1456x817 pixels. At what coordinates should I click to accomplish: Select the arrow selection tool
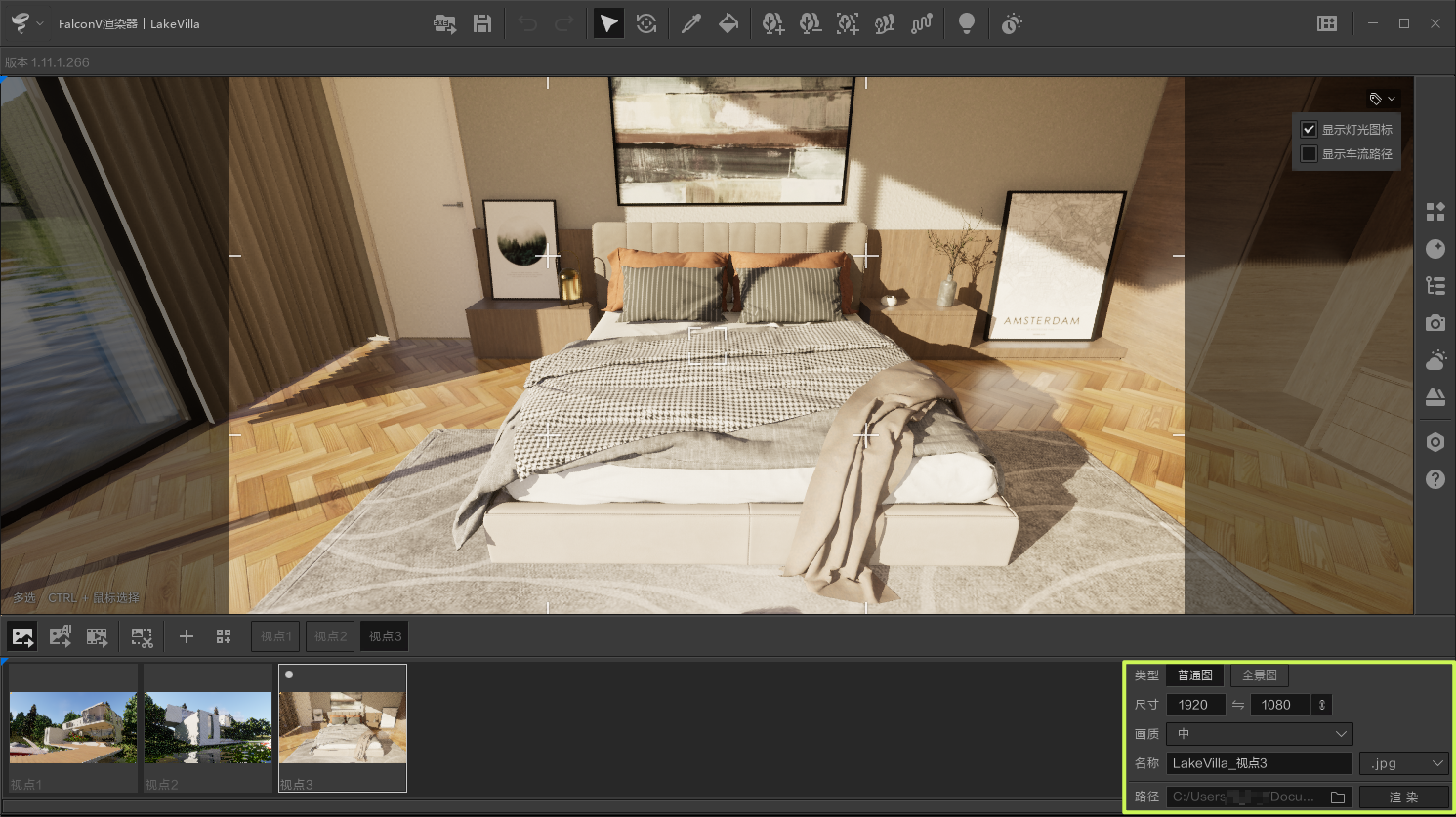[x=608, y=23]
